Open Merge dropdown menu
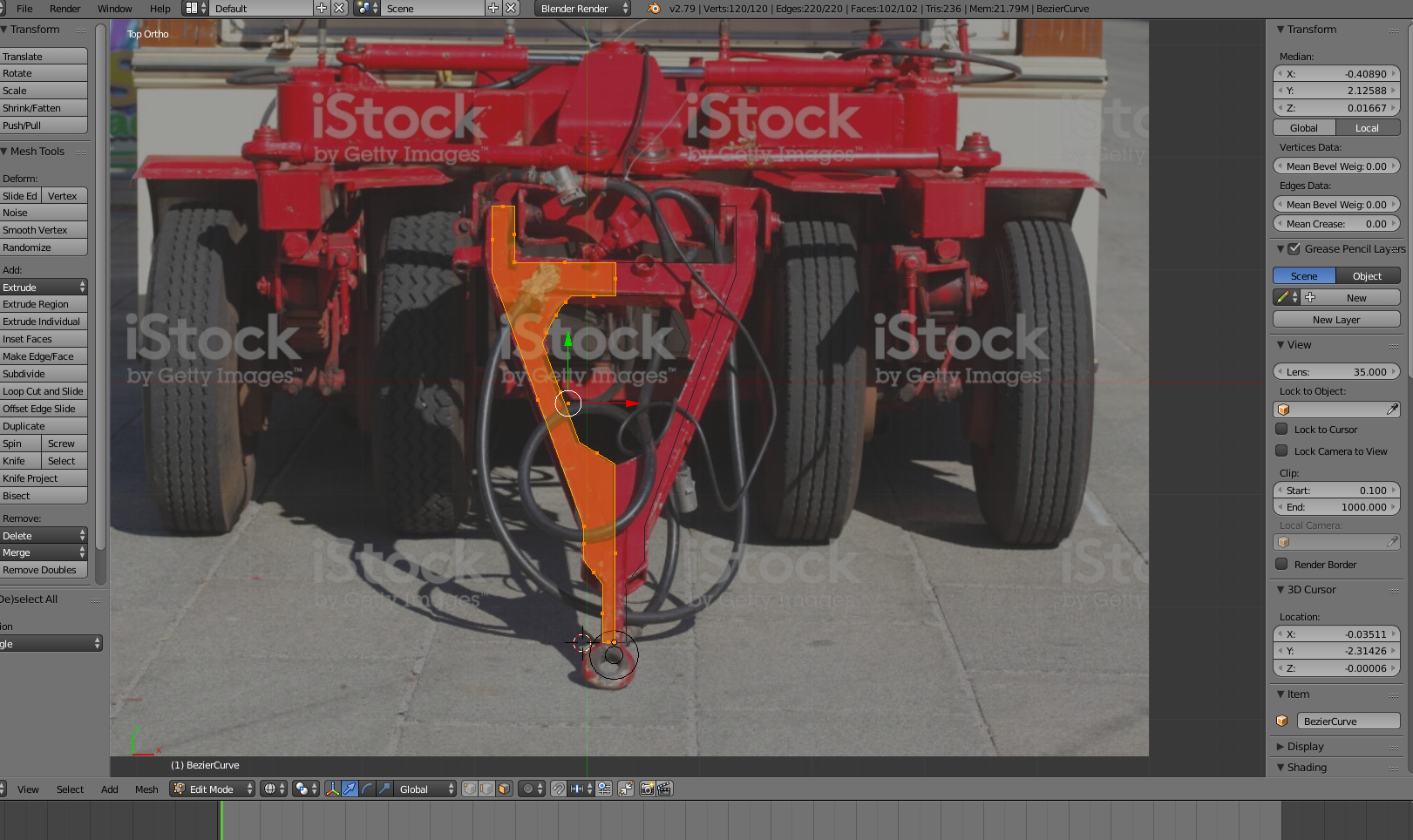 44,552
